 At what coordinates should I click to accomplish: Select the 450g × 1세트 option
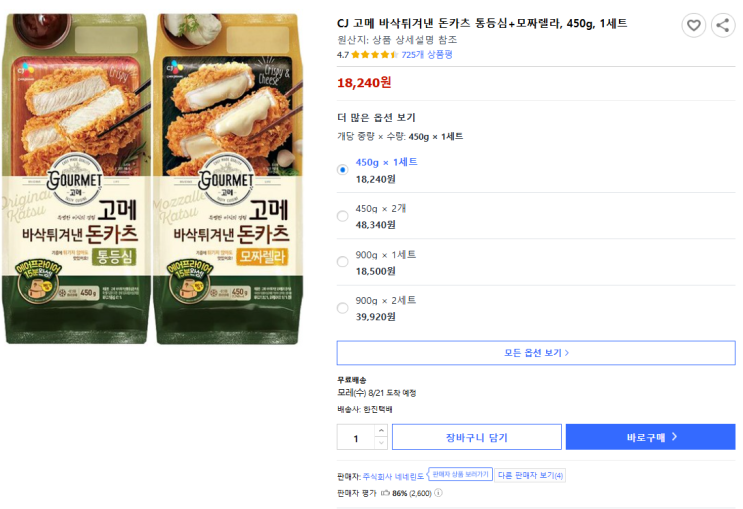point(343,169)
